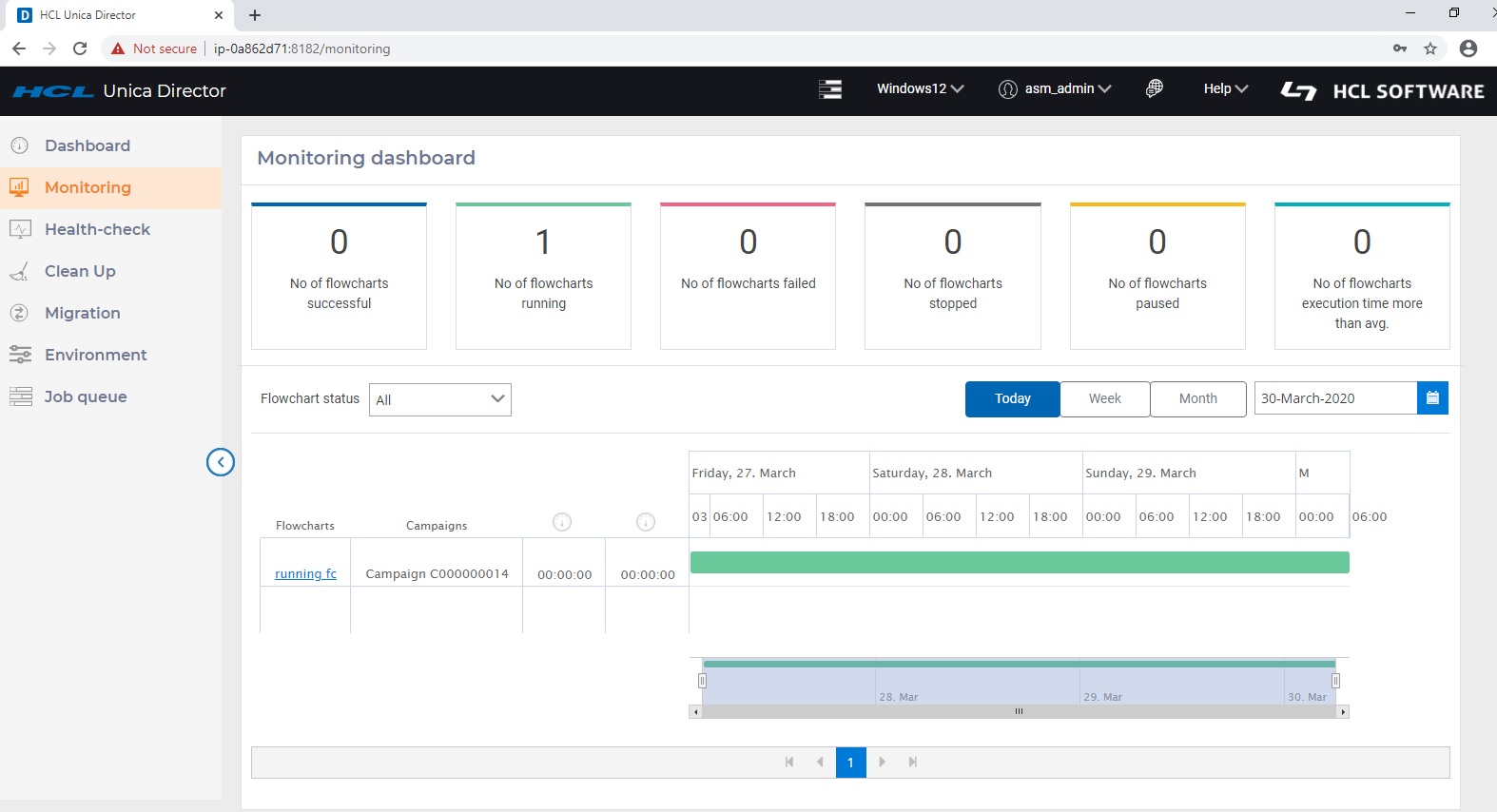
Task: Click the timeline horizontal scrollbar thumb
Action: coord(1019,711)
